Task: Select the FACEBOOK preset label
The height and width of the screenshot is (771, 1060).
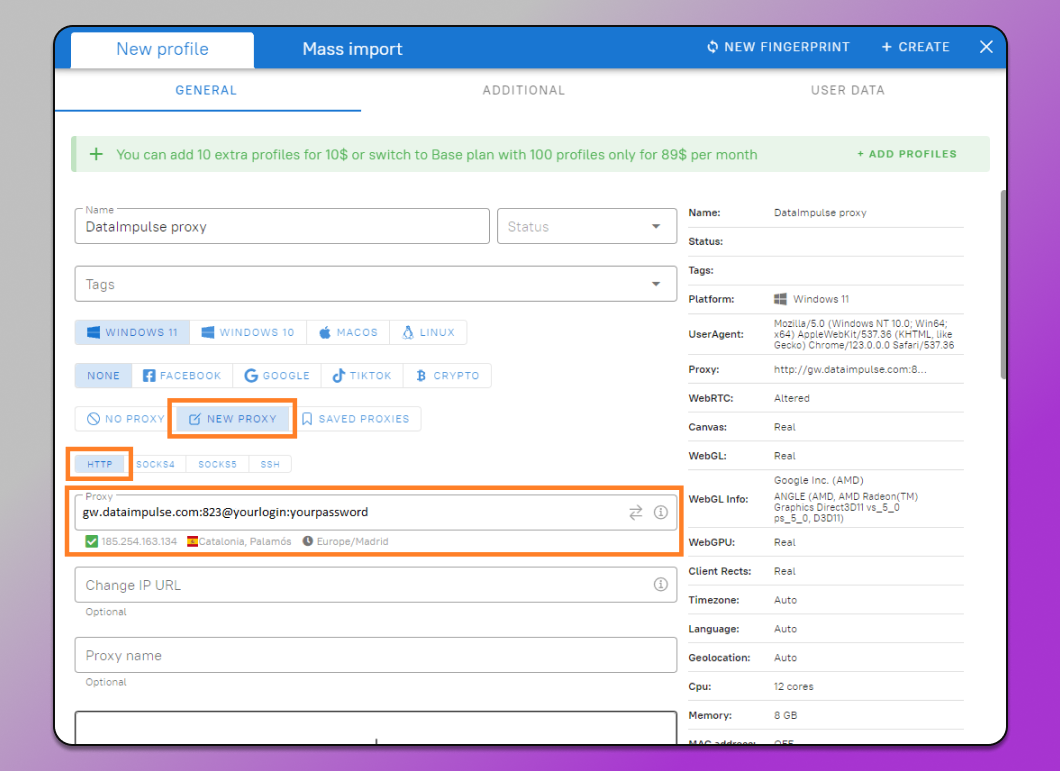Action: click(x=191, y=375)
